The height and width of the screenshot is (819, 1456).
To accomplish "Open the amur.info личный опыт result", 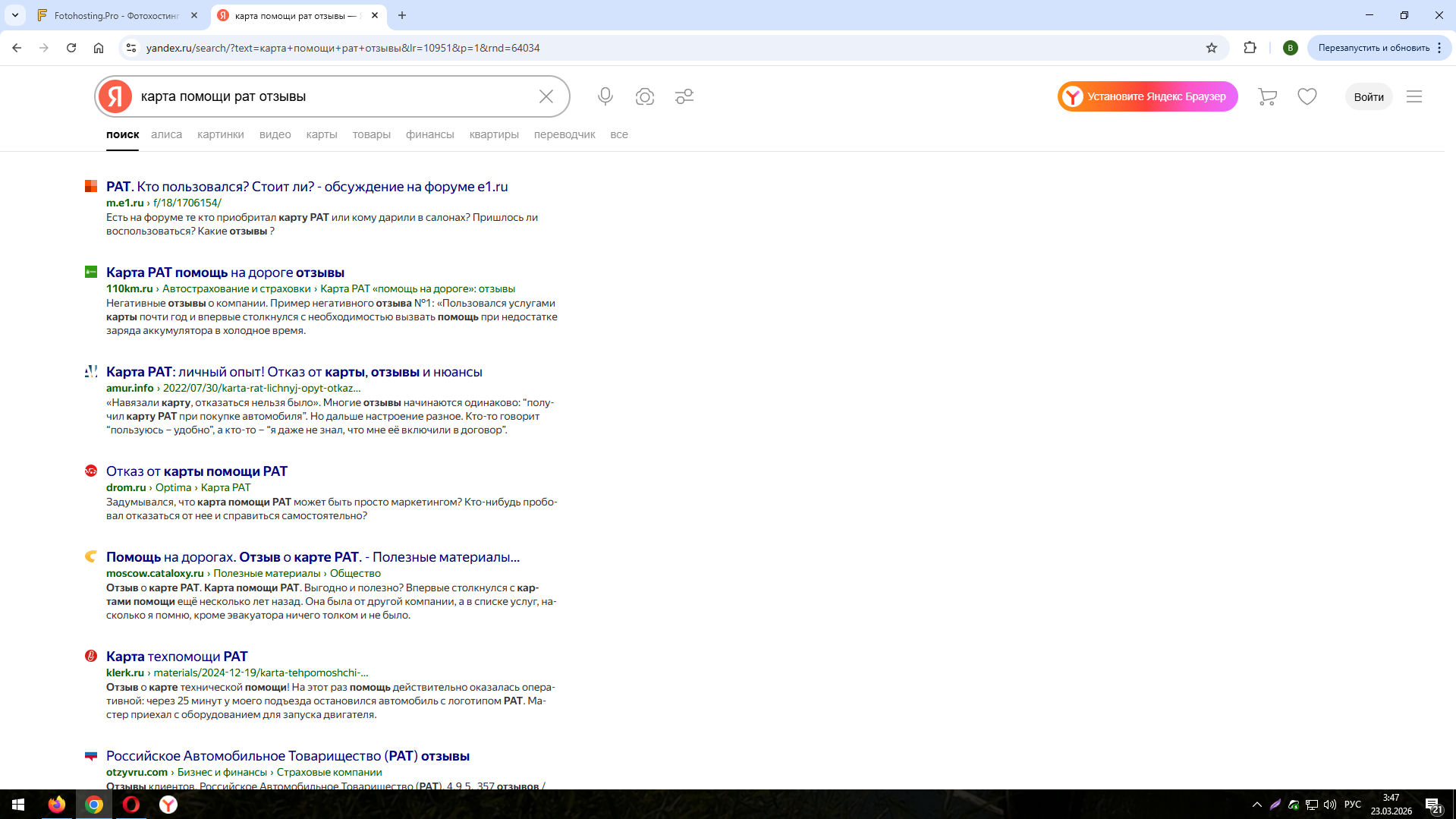I will (294, 372).
